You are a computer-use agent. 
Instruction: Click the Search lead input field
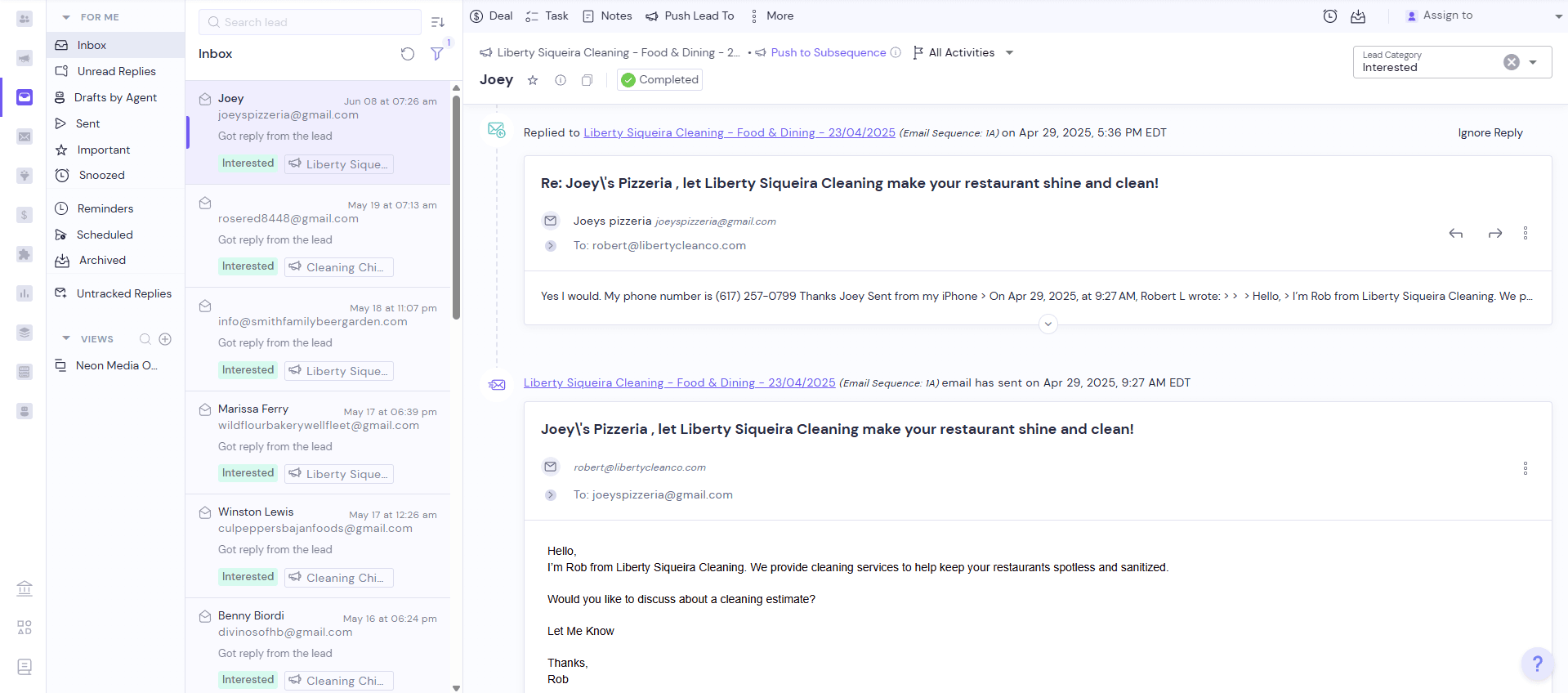[x=310, y=22]
